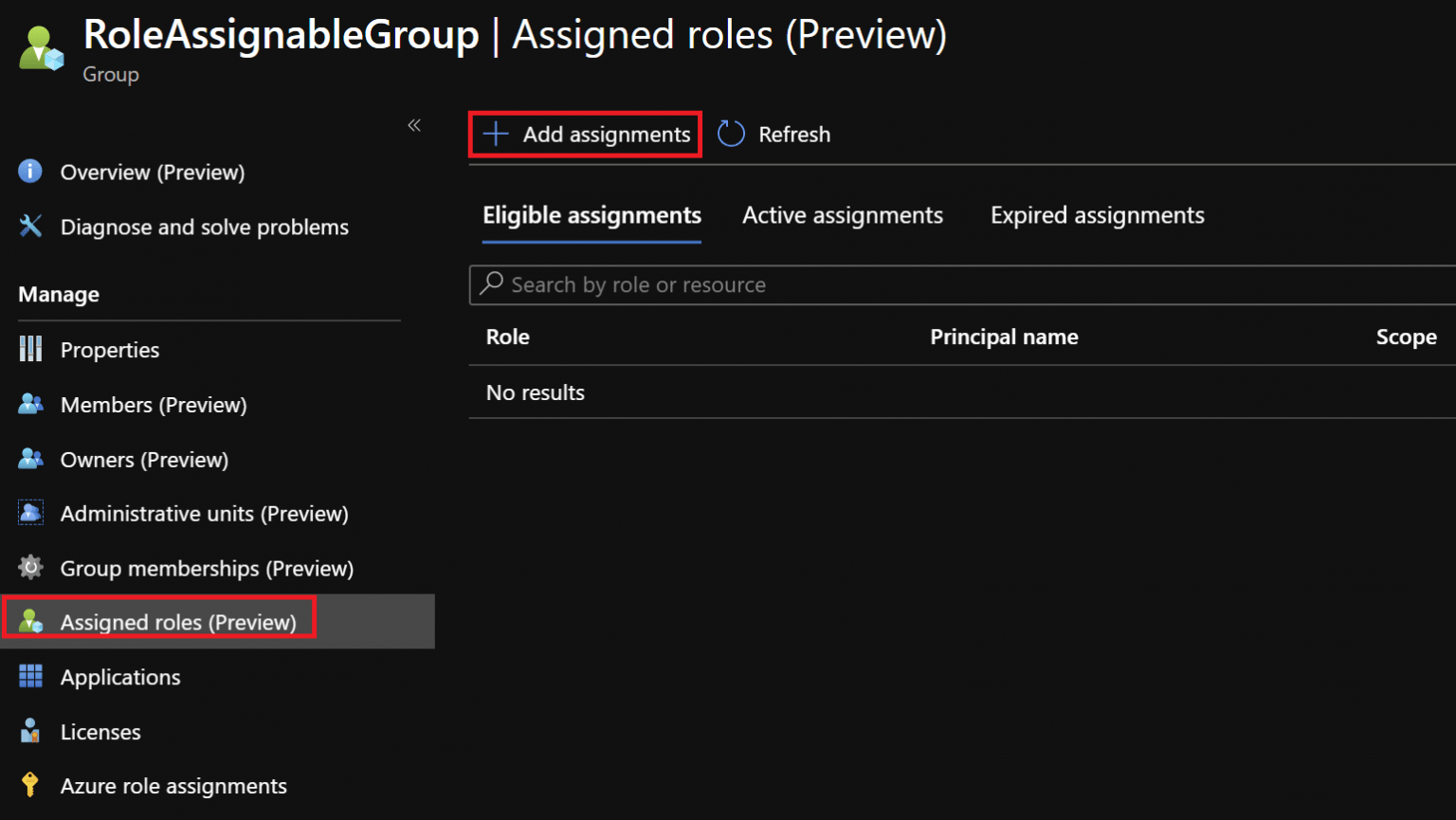Click the Applications grid icon
1456x820 pixels.
pyautogui.click(x=29, y=676)
